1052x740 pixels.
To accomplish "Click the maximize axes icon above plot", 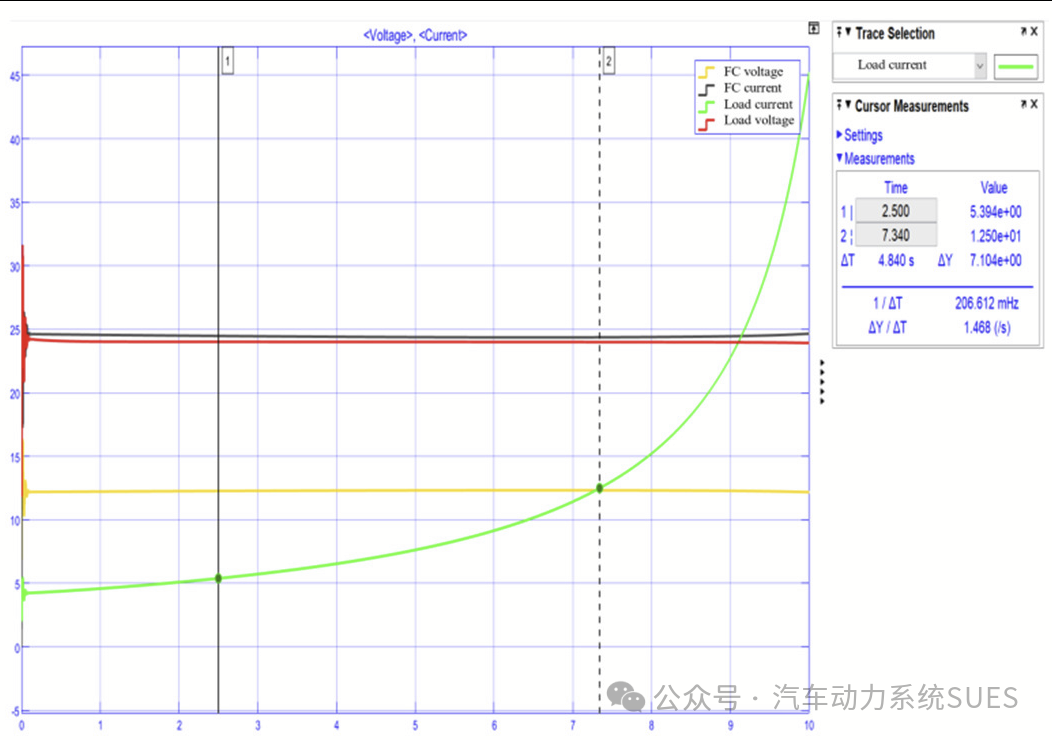I will (x=813, y=28).
